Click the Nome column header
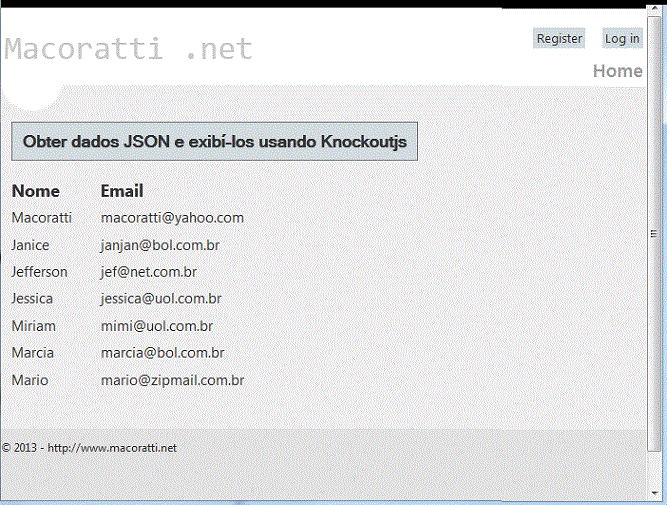 point(36,191)
